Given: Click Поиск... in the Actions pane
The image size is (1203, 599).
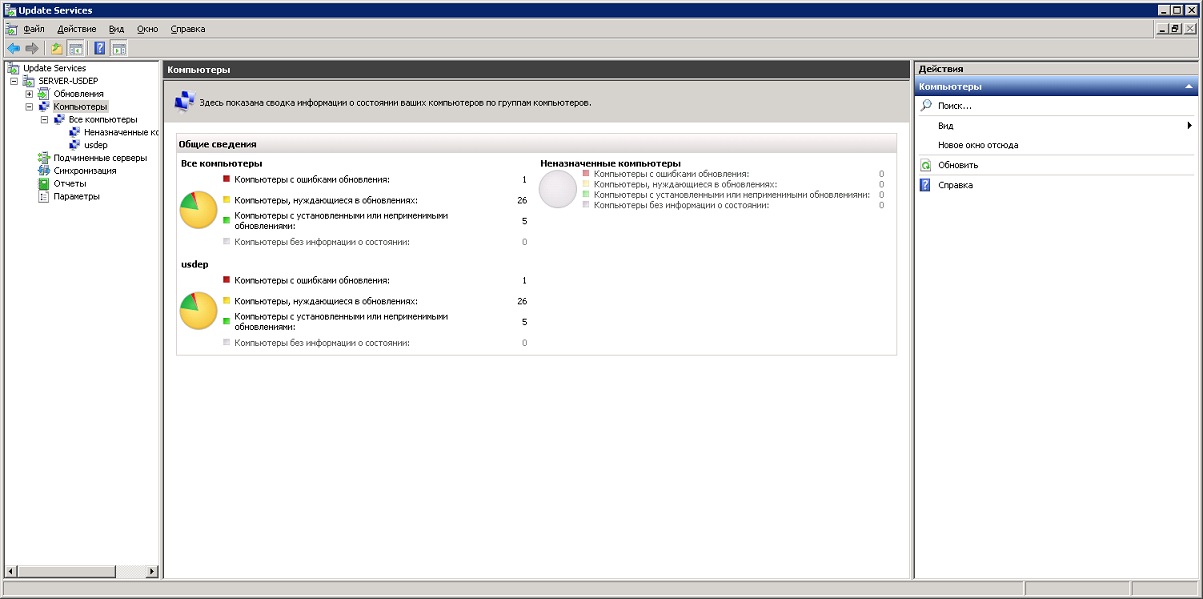Looking at the screenshot, I should tap(954, 106).
